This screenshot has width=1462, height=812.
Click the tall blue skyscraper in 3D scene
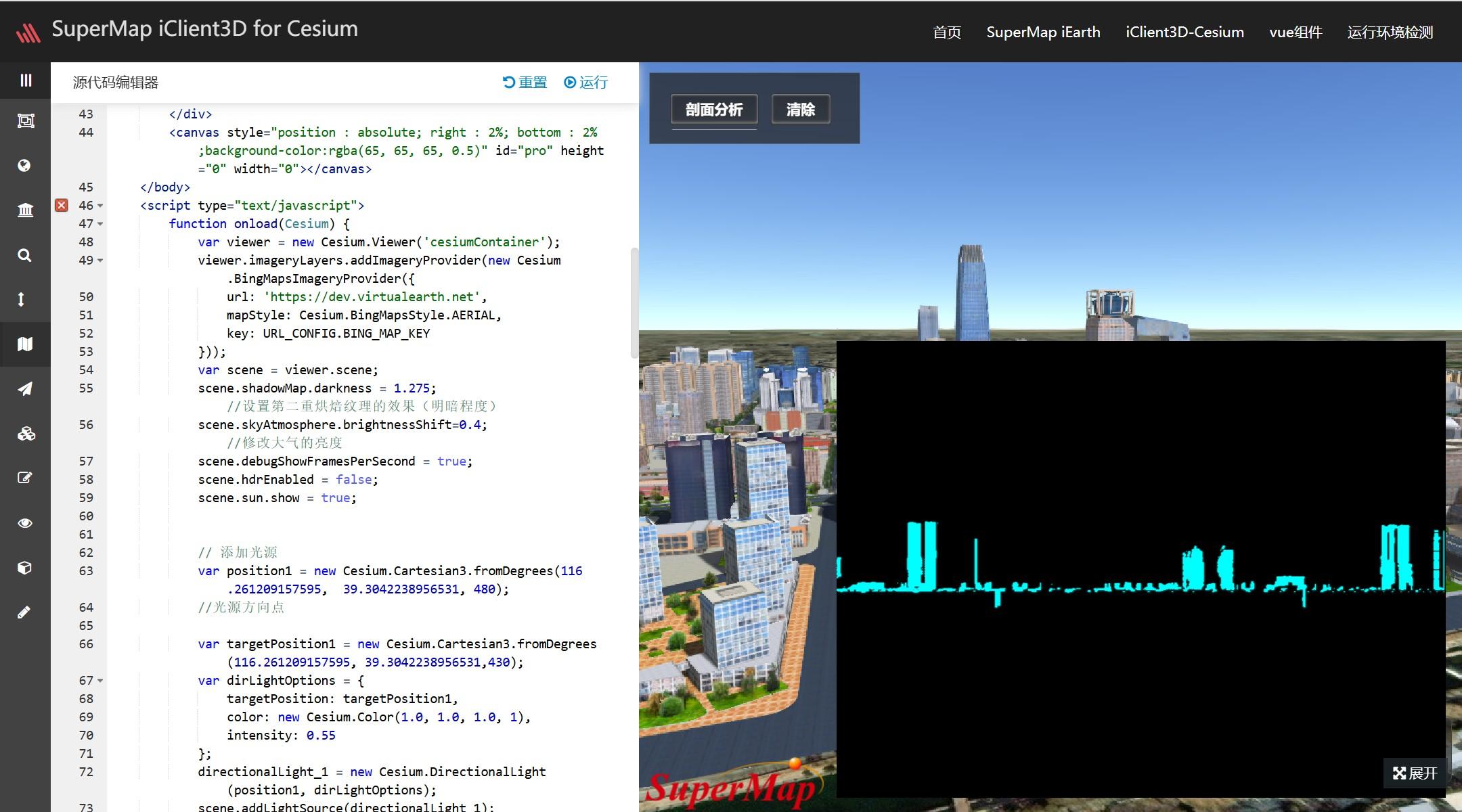(x=972, y=292)
